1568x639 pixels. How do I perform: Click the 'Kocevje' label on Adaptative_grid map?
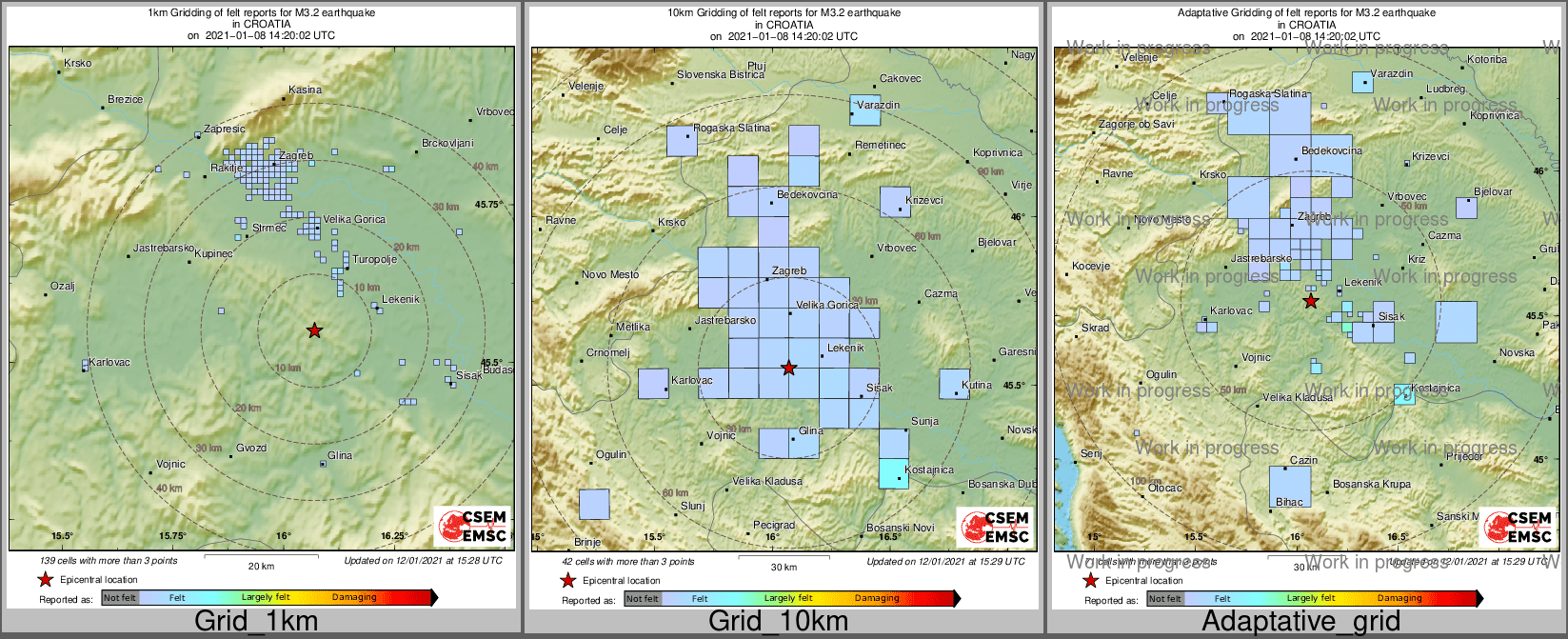pyautogui.click(x=1091, y=266)
